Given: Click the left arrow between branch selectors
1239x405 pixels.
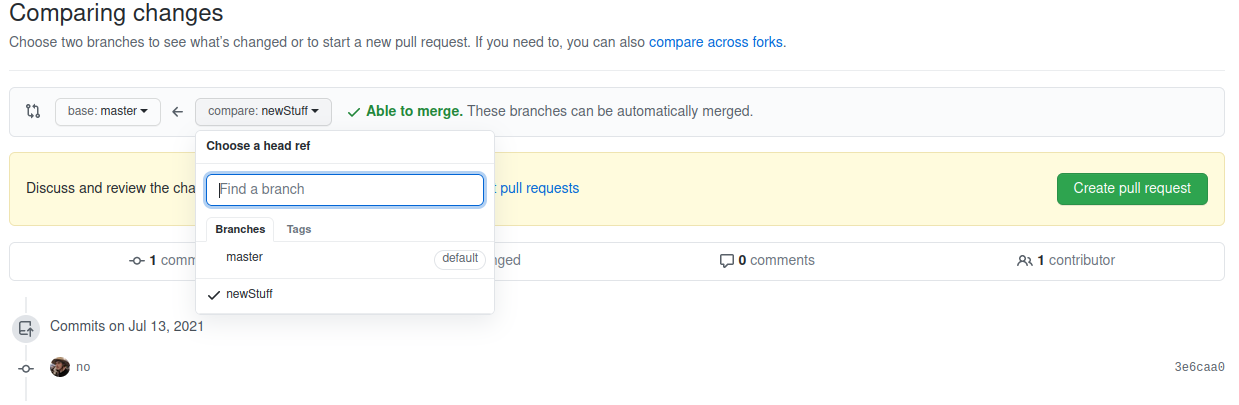Looking at the screenshot, I should pos(178,112).
